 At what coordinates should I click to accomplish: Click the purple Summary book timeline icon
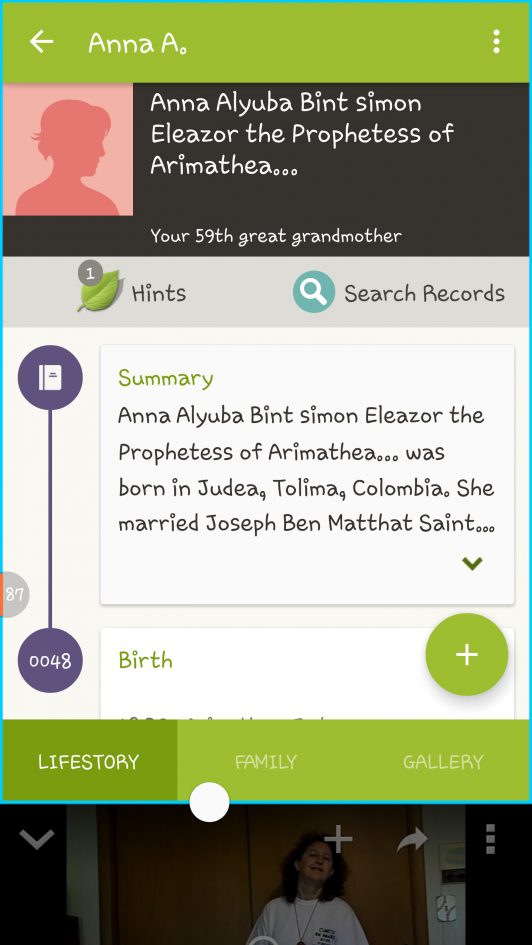pos(50,378)
